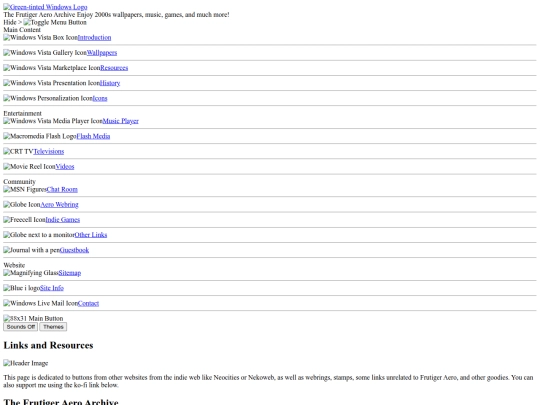The height and width of the screenshot is (405, 540).
Task: Open the Other Links page
Action: click(x=91, y=235)
